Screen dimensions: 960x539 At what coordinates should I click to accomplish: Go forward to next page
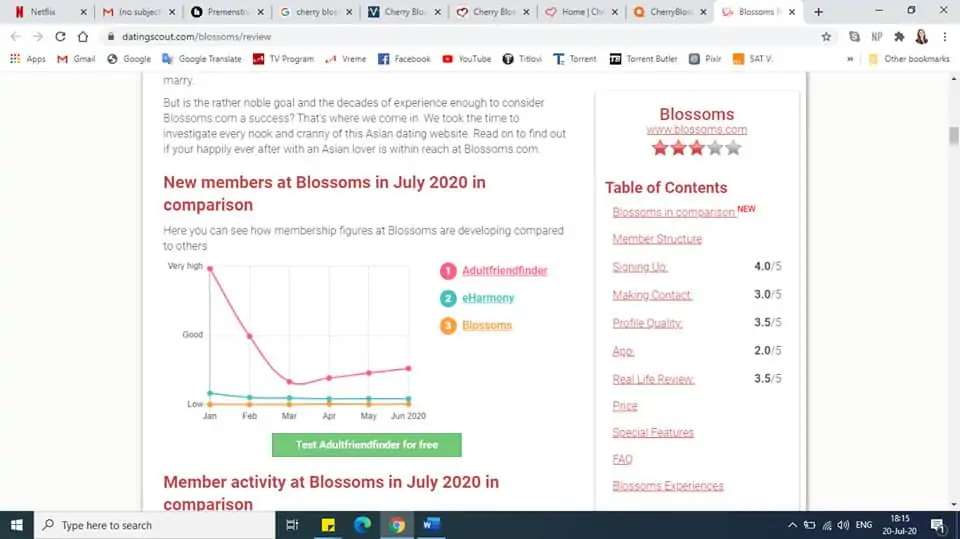click(38, 37)
